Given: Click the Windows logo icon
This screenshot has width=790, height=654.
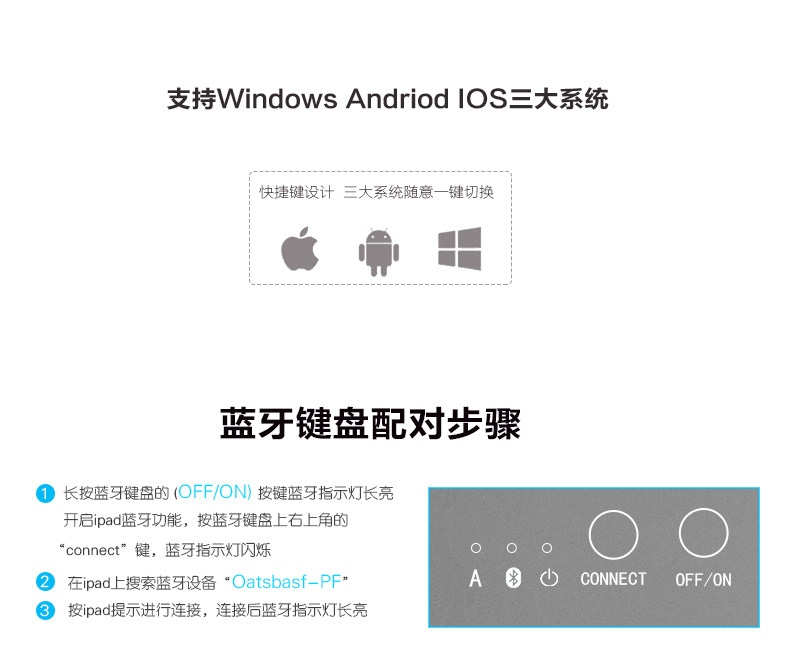Looking at the screenshot, I should tap(459, 248).
